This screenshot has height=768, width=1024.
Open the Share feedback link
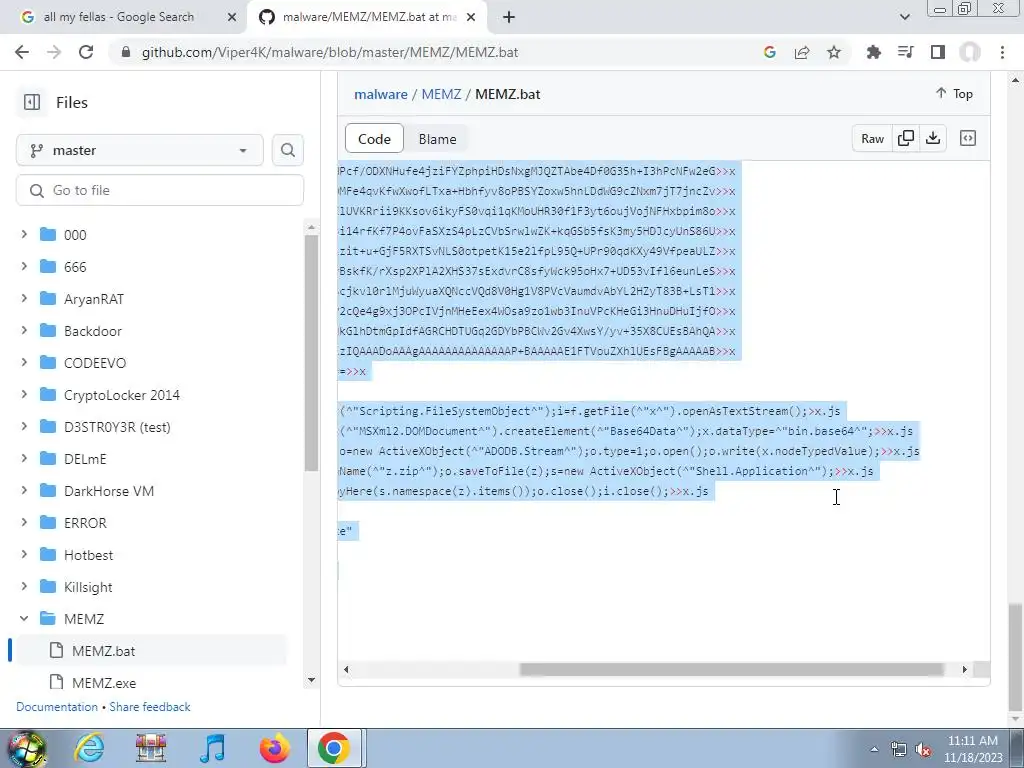(x=150, y=707)
